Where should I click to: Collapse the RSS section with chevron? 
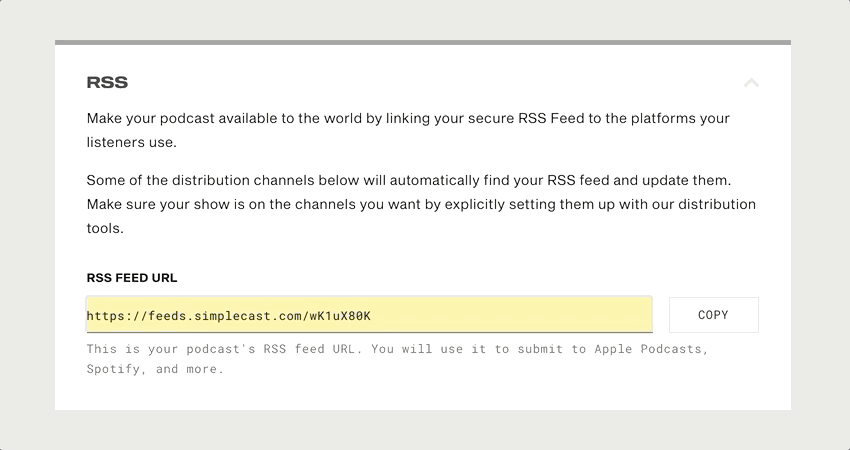click(x=751, y=83)
